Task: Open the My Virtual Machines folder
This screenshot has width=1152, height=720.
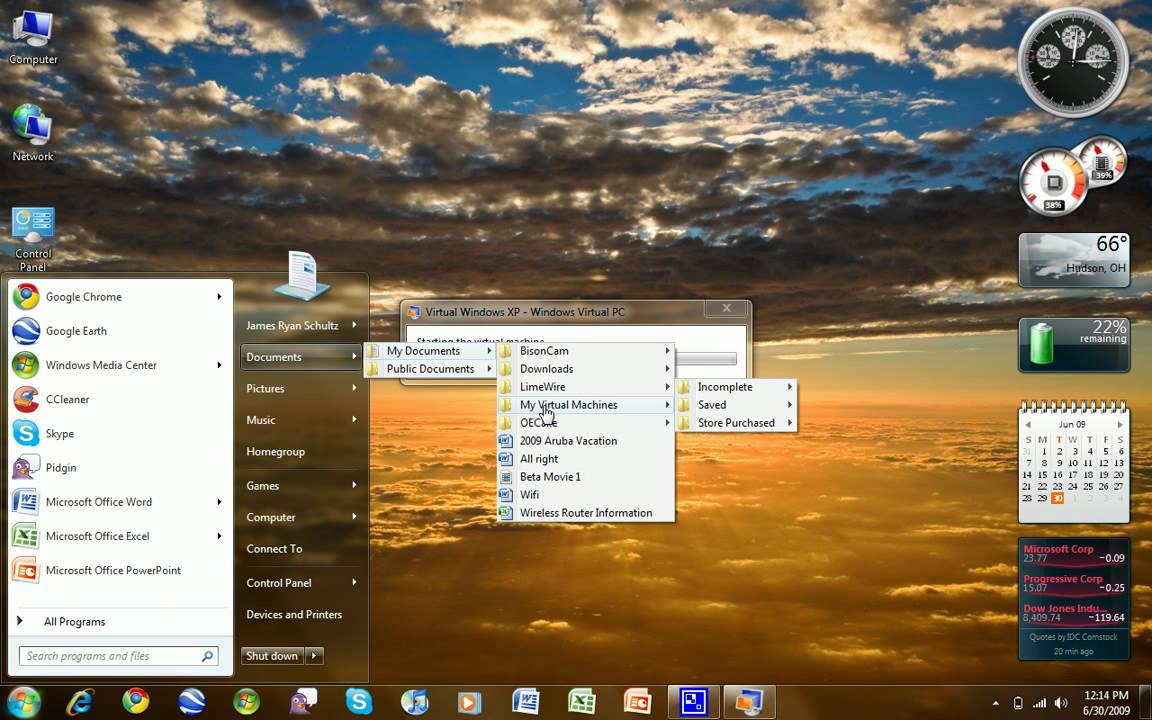Action: (586, 405)
